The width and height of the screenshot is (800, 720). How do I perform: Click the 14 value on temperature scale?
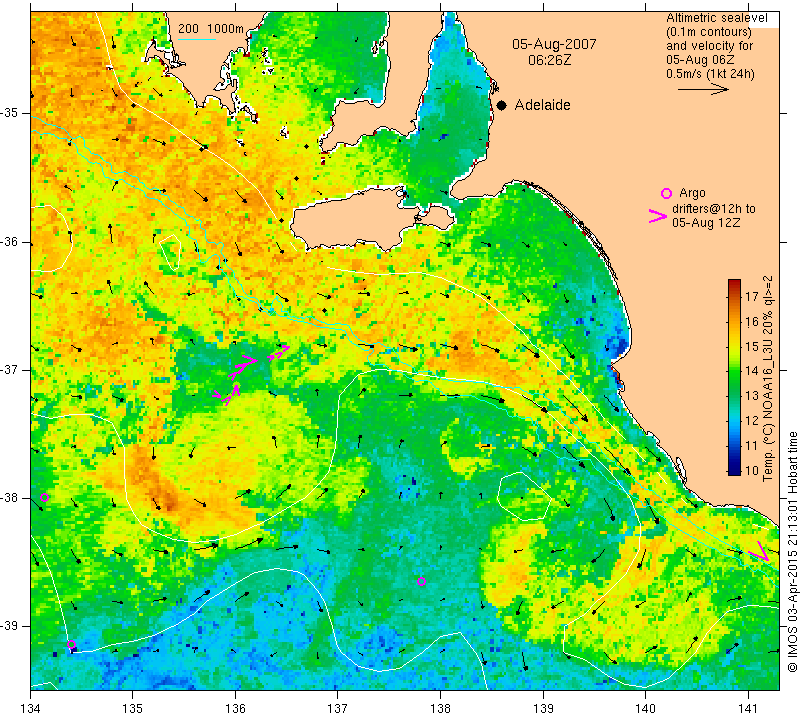[x=752, y=370]
